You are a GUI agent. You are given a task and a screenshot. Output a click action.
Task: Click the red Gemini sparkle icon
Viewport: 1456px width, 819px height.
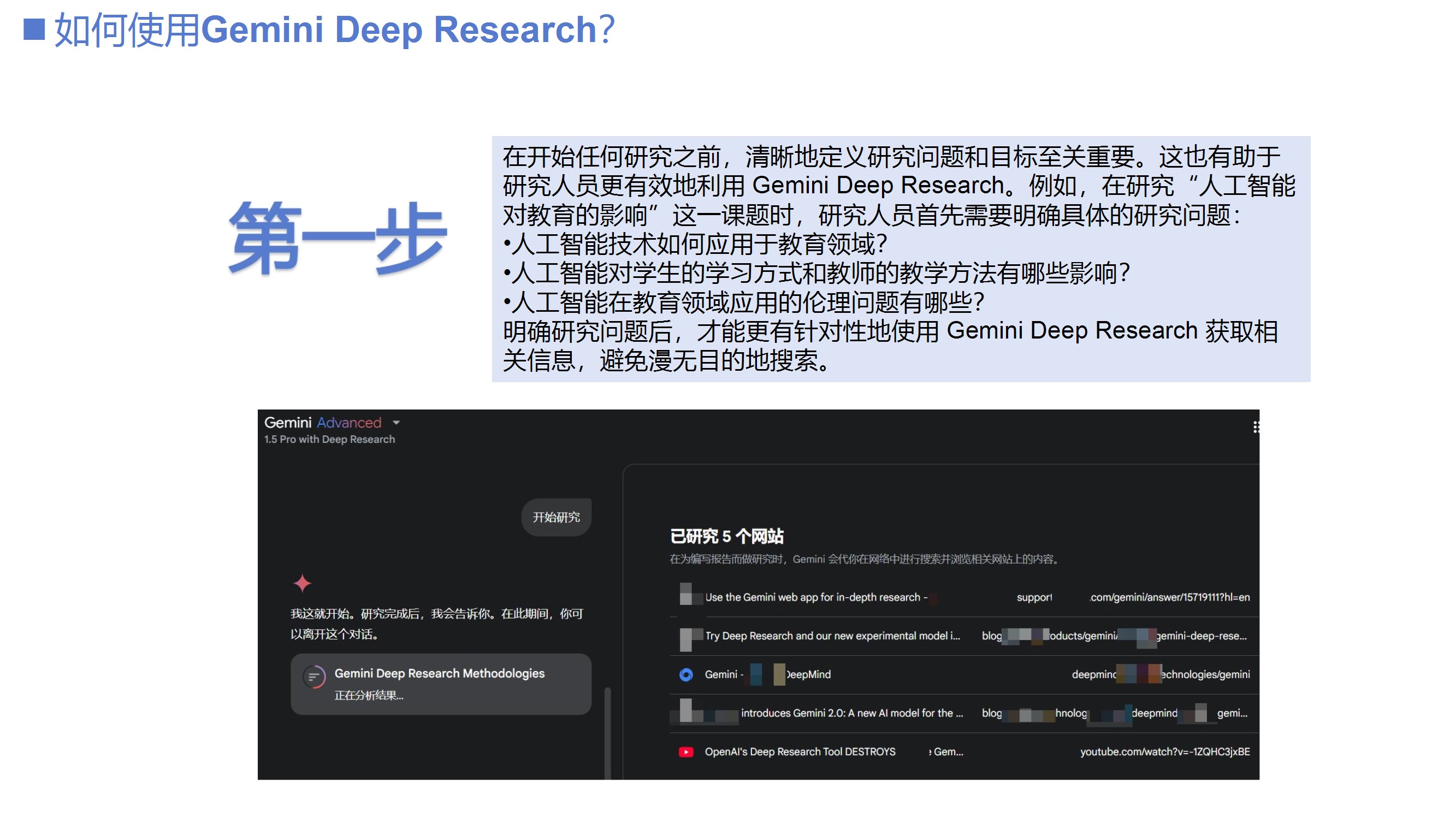303,583
